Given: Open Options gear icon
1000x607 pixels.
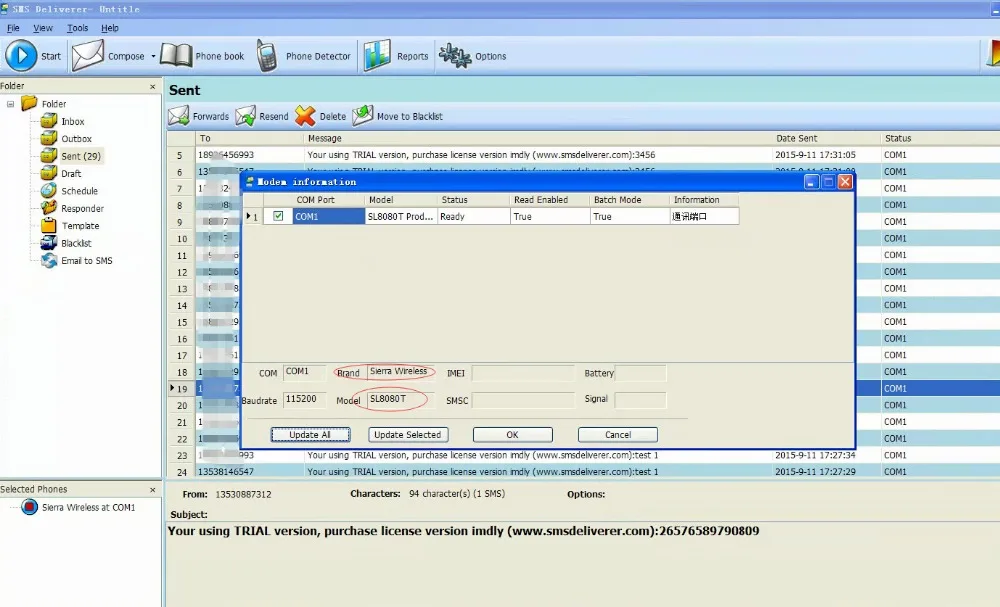Looking at the screenshot, I should point(455,56).
